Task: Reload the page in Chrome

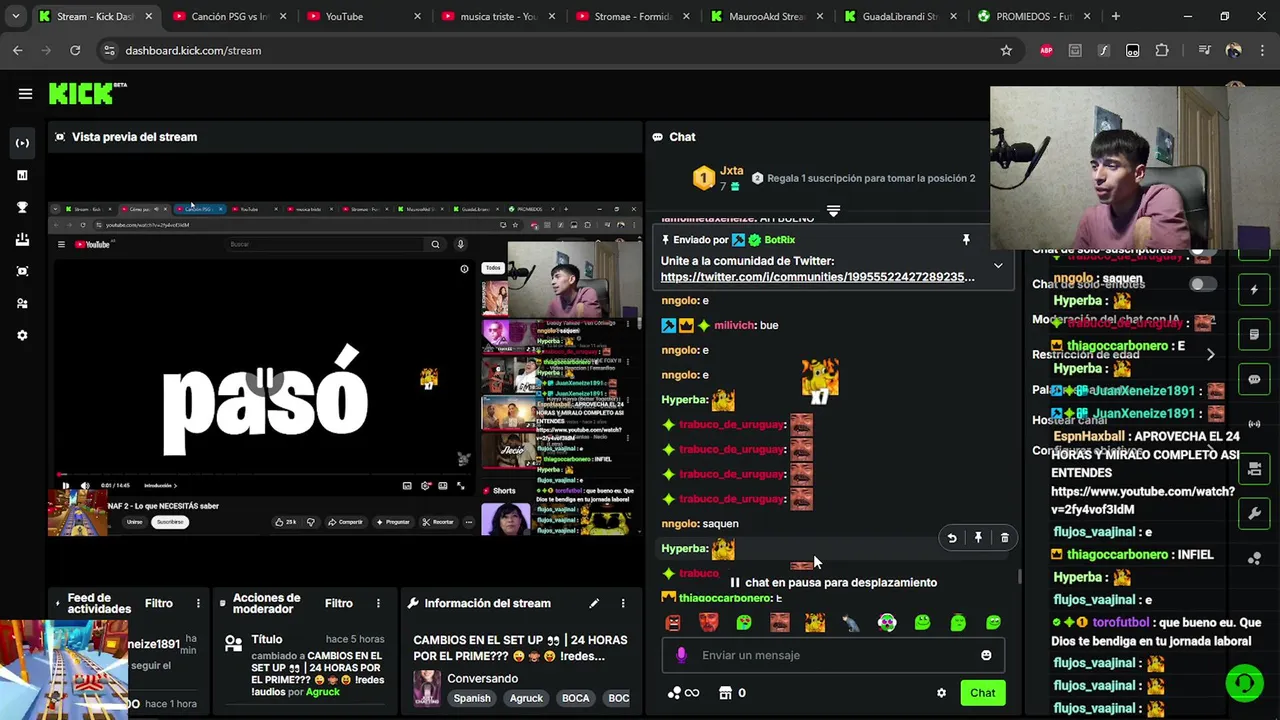Action: 75,50
